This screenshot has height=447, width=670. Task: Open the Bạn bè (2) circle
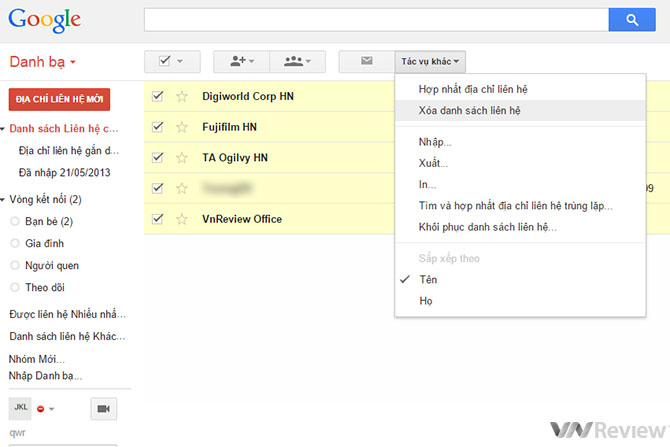pos(48,221)
